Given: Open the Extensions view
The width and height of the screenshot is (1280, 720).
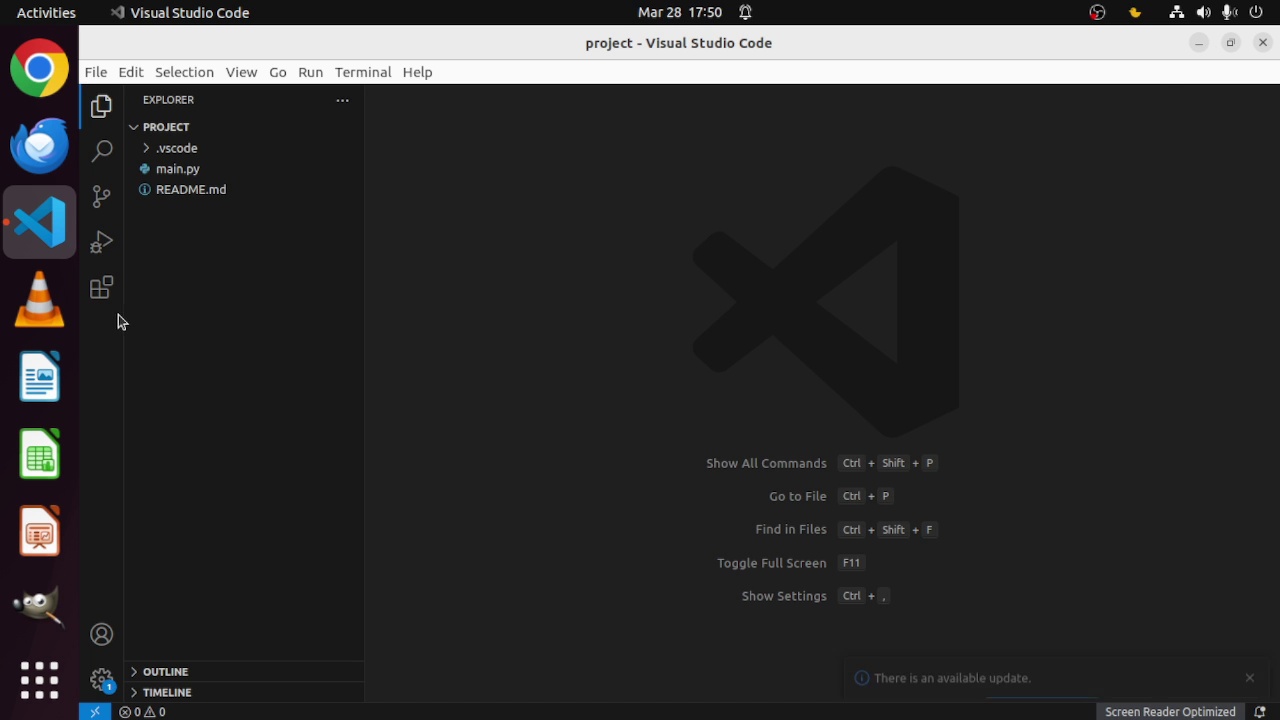Looking at the screenshot, I should click(x=101, y=288).
